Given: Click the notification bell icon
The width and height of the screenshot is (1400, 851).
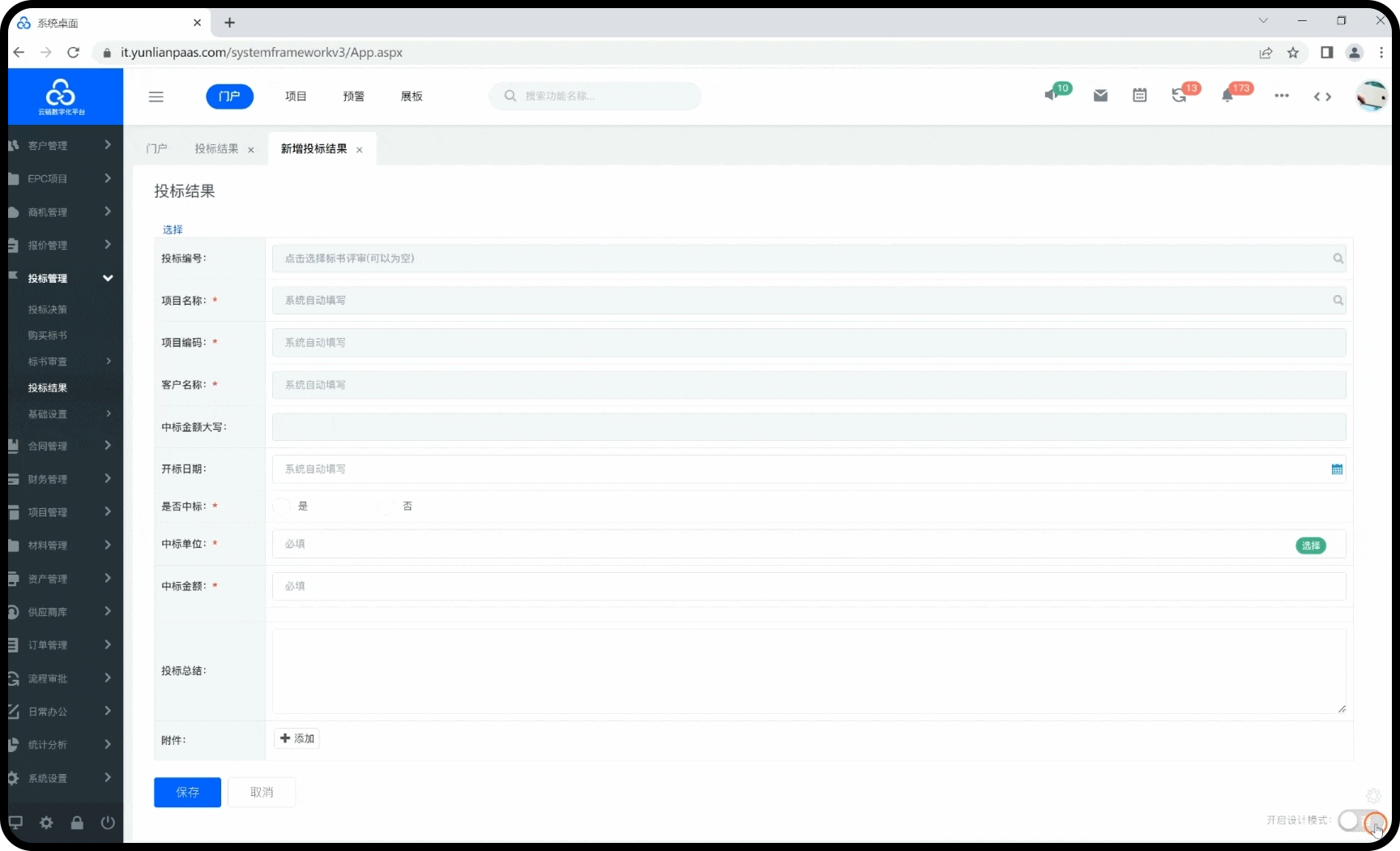Looking at the screenshot, I should click(x=1227, y=96).
